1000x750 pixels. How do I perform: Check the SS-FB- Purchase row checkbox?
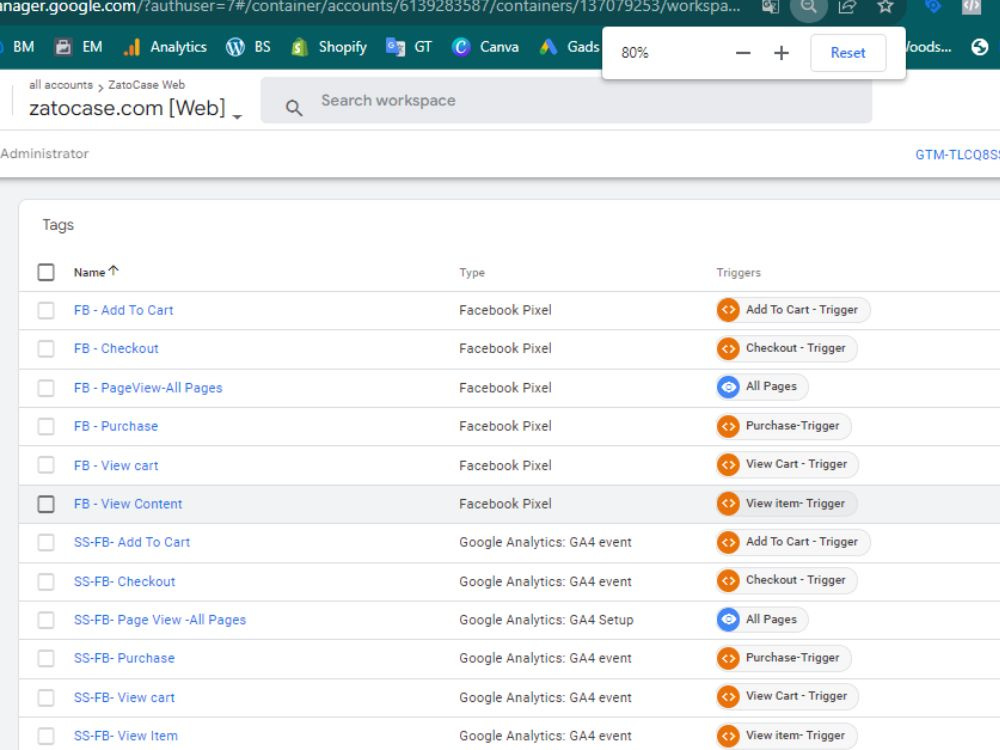pyautogui.click(x=45, y=658)
